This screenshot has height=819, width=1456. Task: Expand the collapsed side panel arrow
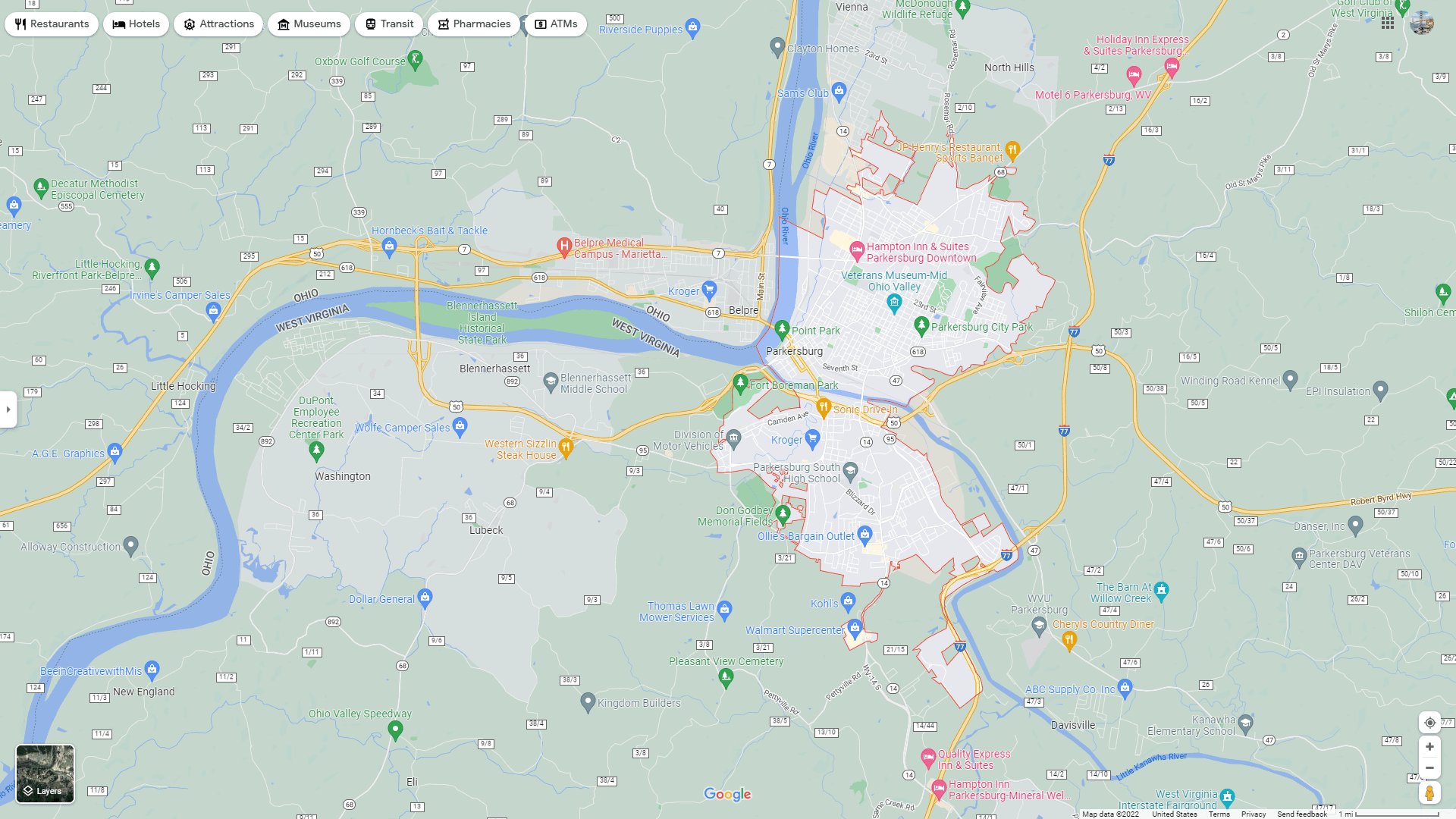pyautogui.click(x=8, y=409)
